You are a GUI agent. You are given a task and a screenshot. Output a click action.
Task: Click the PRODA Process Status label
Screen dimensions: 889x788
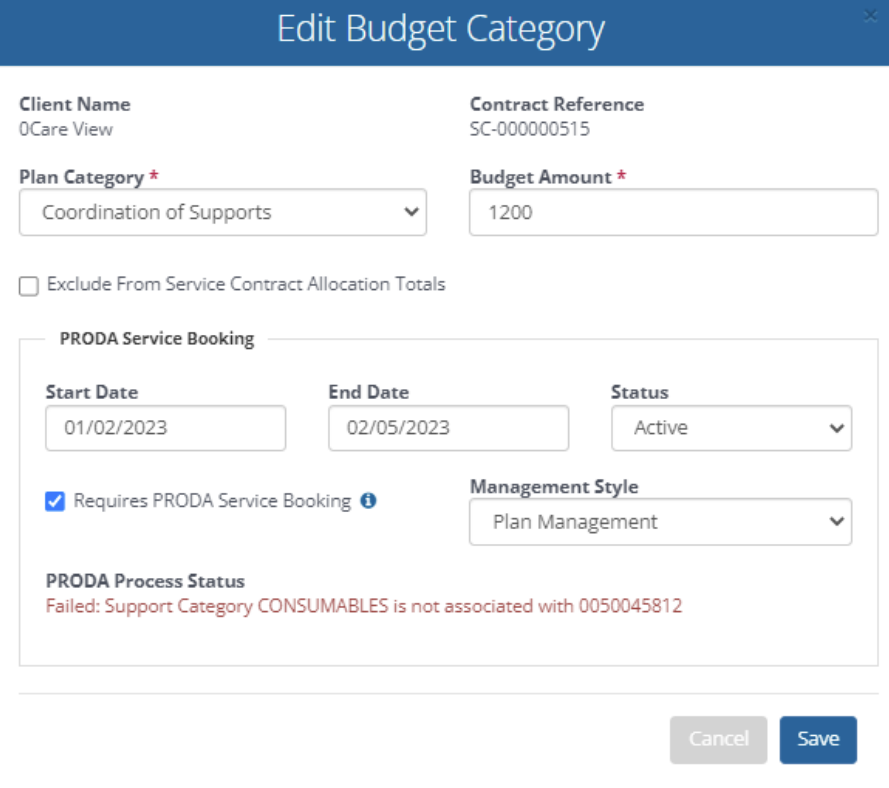point(145,581)
